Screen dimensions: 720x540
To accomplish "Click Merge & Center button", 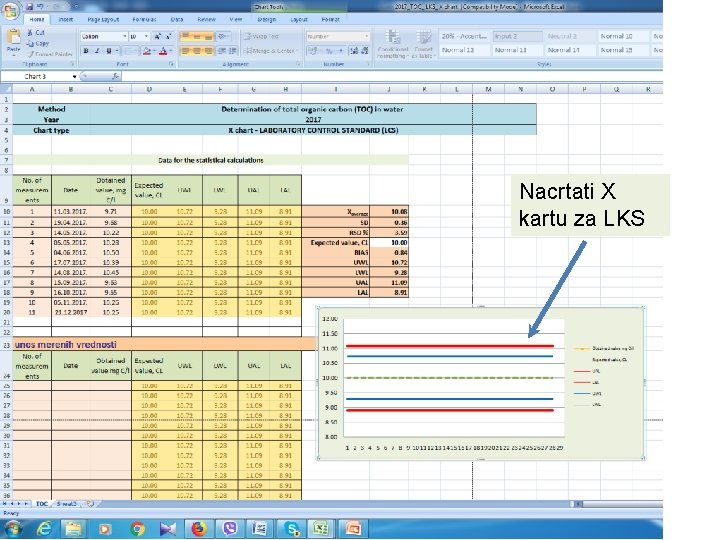I will pyautogui.click(x=271, y=51).
